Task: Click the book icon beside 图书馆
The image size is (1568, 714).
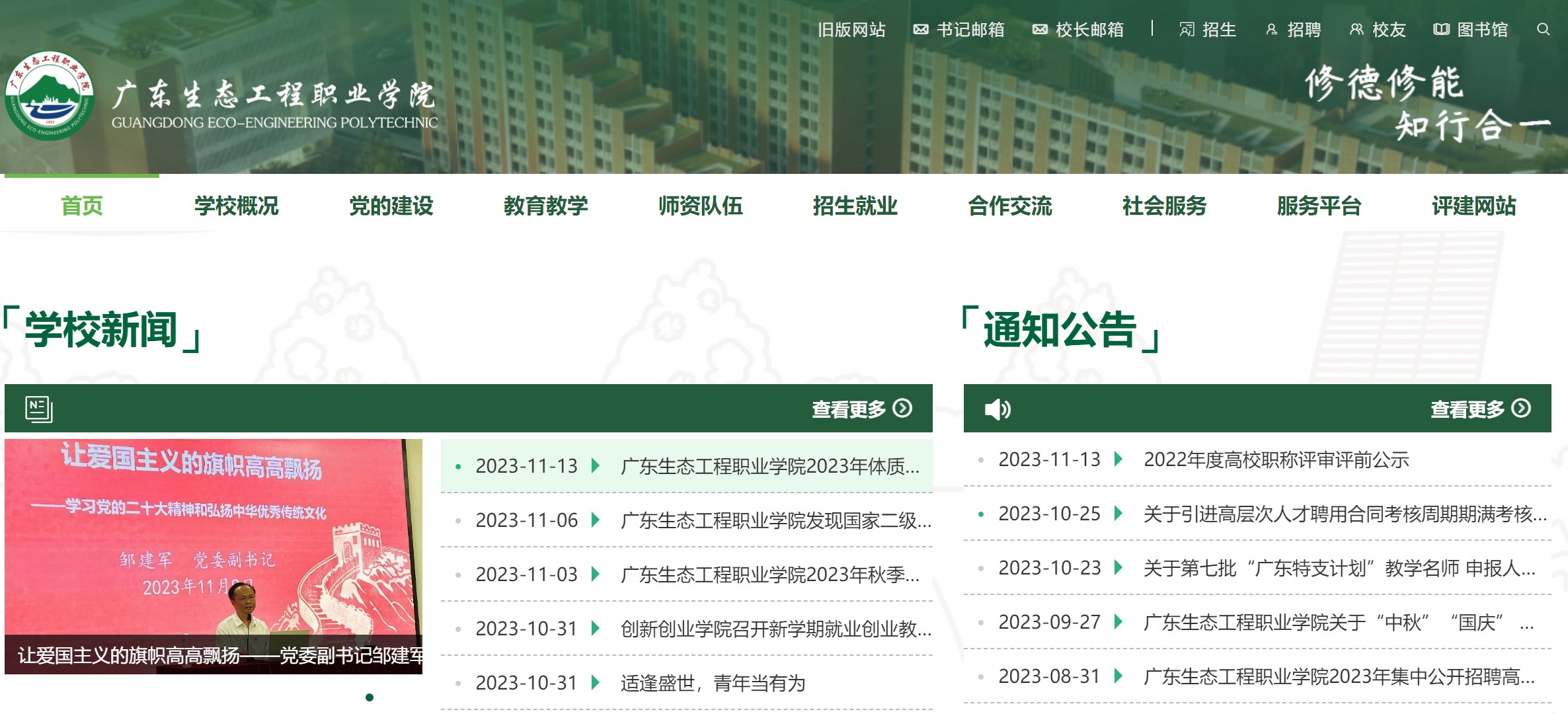Action: pyautogui.click(x=1441, y=30)
